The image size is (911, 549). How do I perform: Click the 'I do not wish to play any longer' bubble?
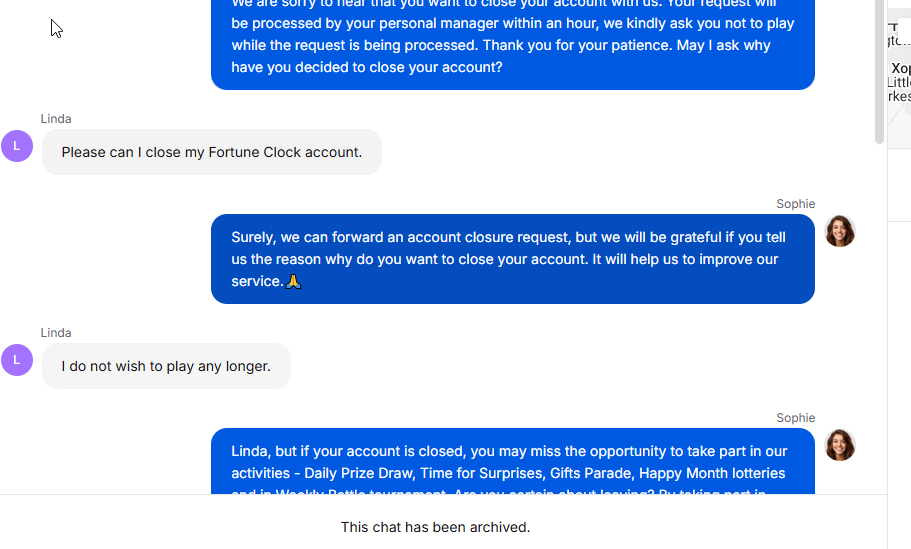click(x=166, y=366)
